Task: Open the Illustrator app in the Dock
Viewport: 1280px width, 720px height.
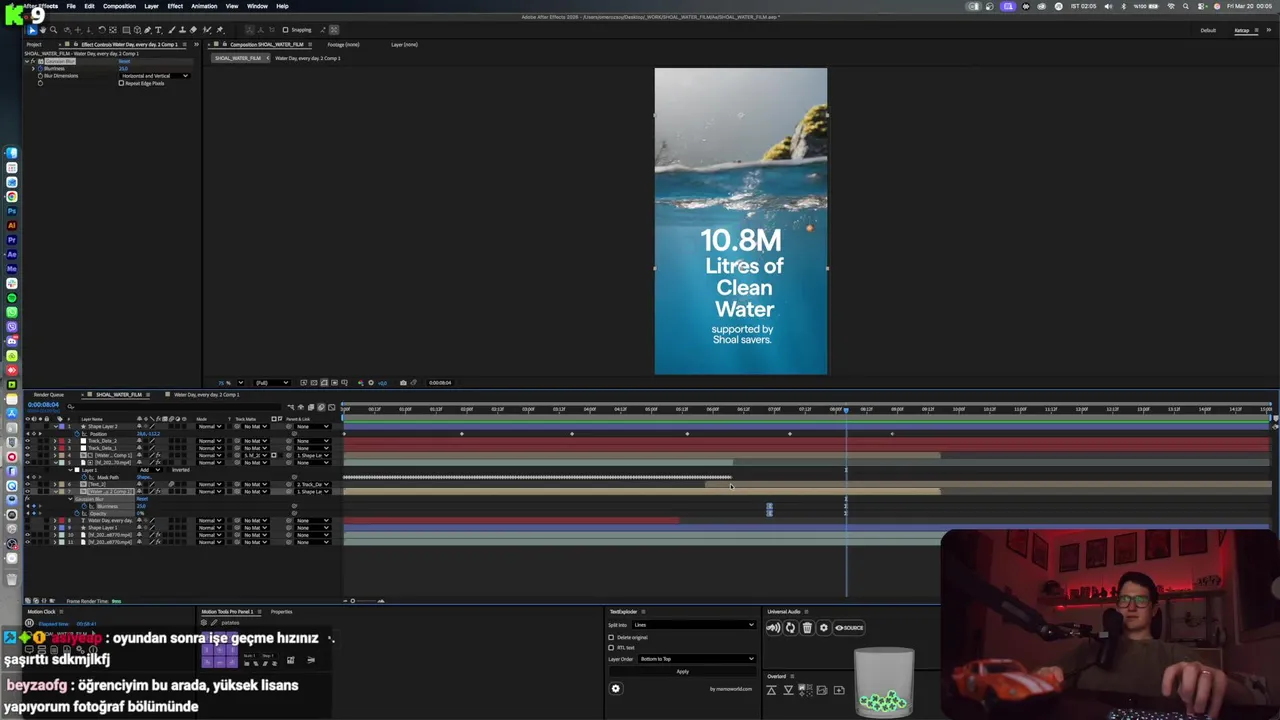Action: click(11, 225)
